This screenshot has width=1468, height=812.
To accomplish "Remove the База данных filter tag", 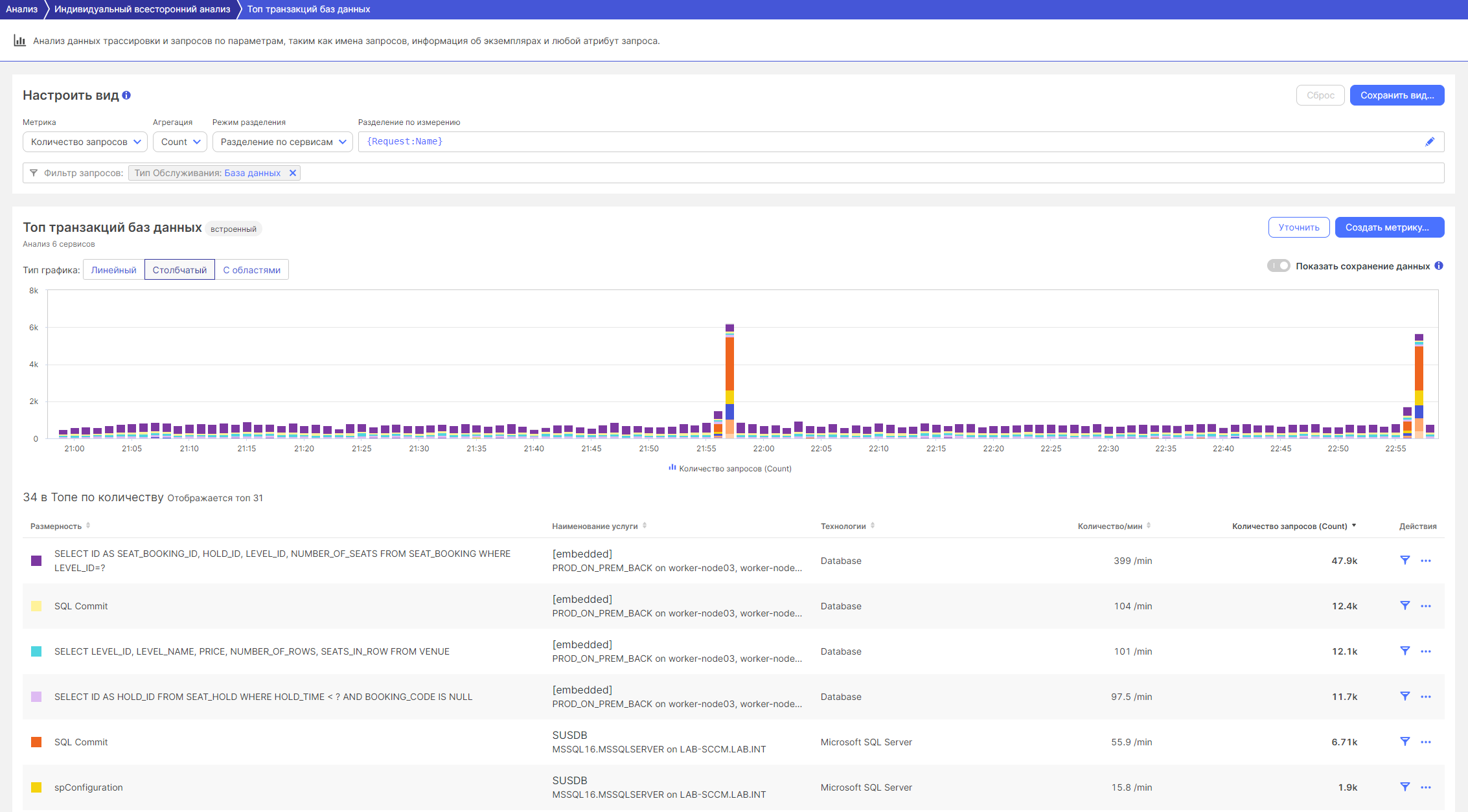I will [x=293, y=173].
